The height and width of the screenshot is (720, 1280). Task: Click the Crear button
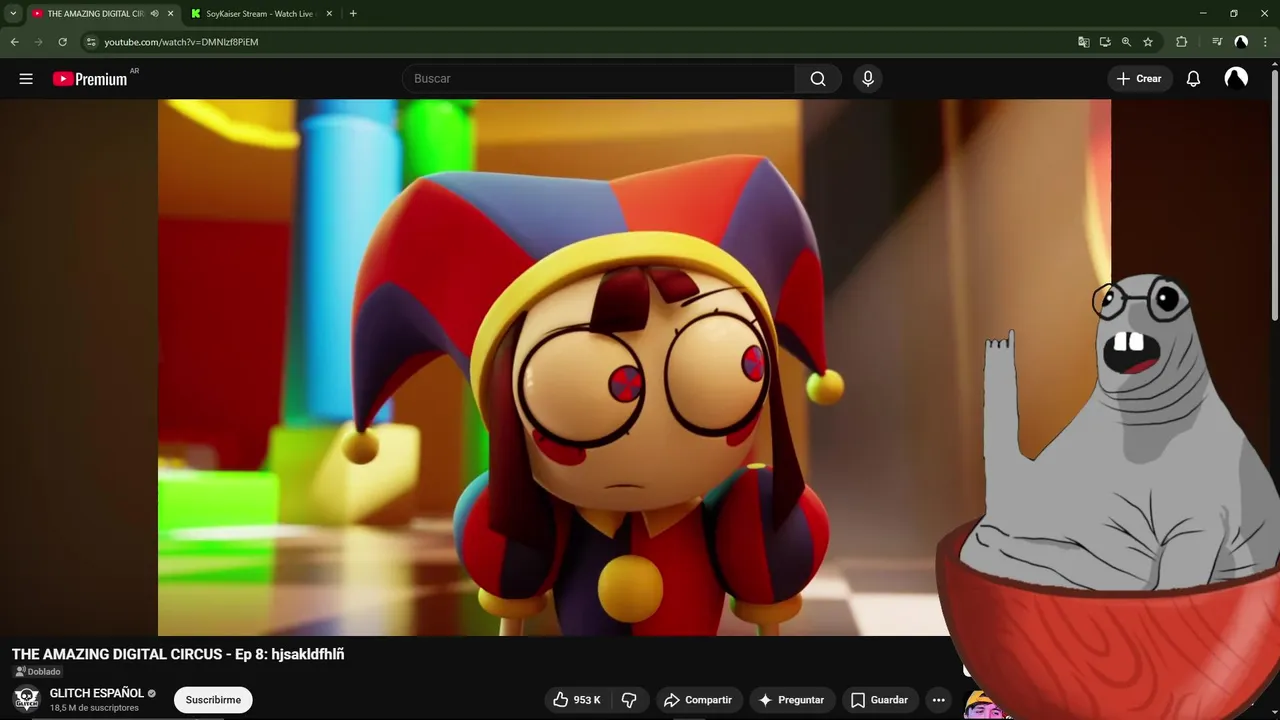point(1139,79)
